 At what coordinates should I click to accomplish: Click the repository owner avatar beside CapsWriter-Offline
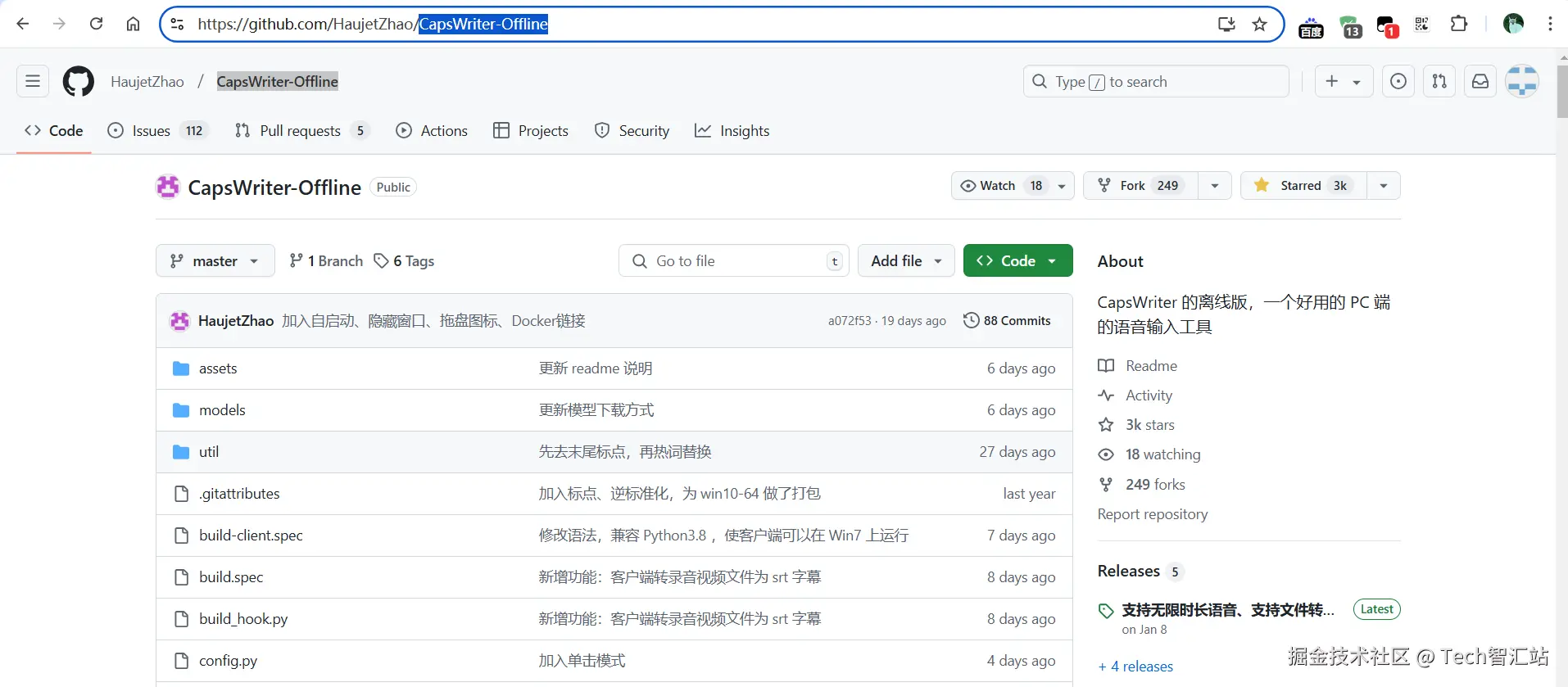pos(168,187)
